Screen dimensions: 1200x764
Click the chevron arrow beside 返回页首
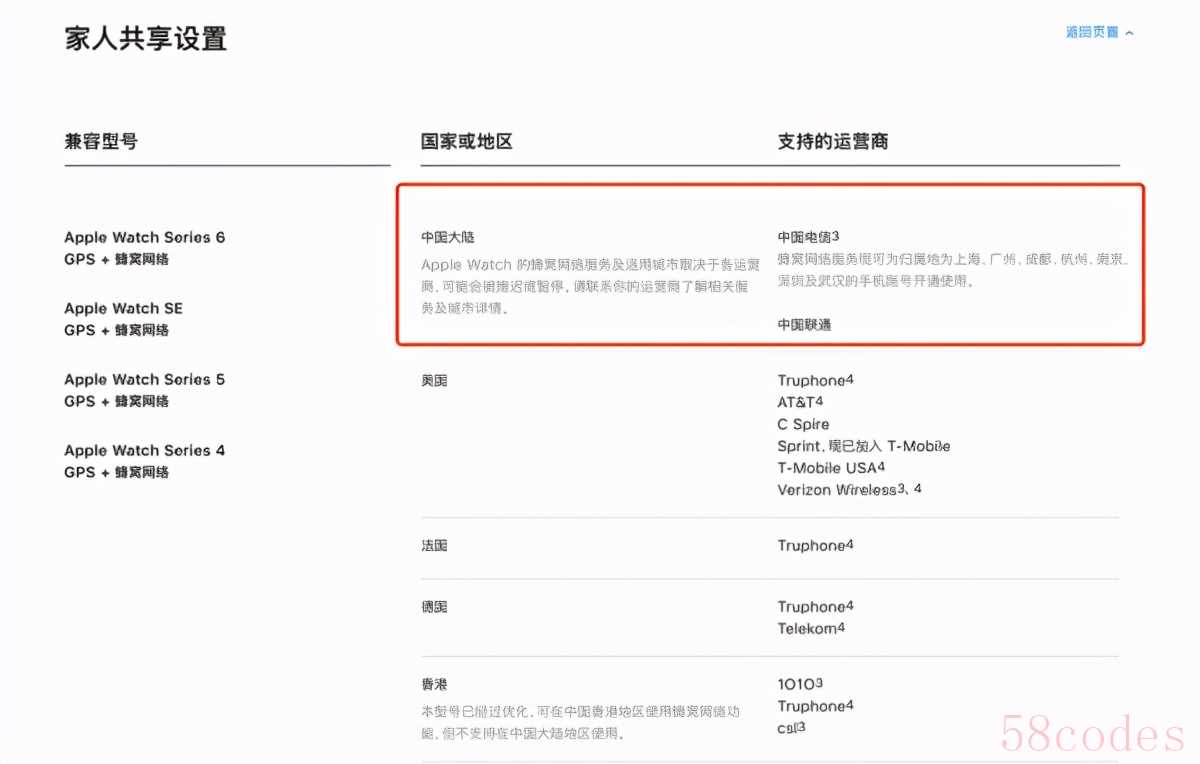click(x=1129, y=33)
